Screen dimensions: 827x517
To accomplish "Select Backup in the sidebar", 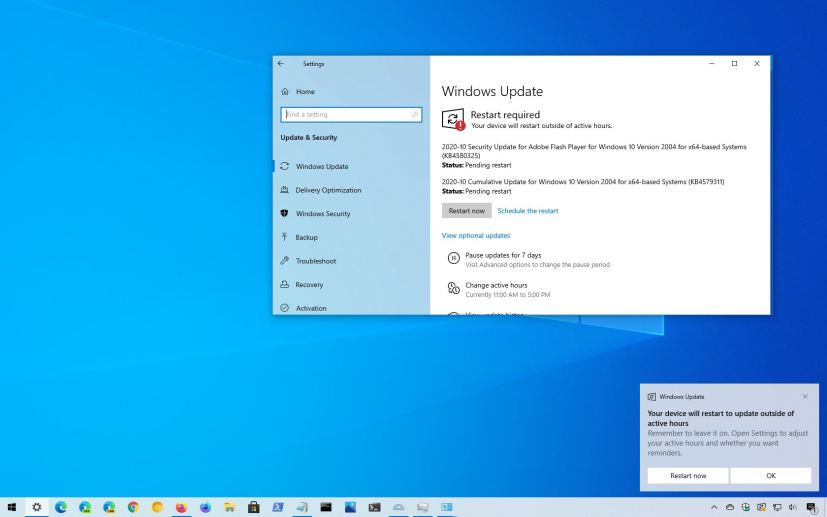I will pyautogui.click(x=306, y=237).
